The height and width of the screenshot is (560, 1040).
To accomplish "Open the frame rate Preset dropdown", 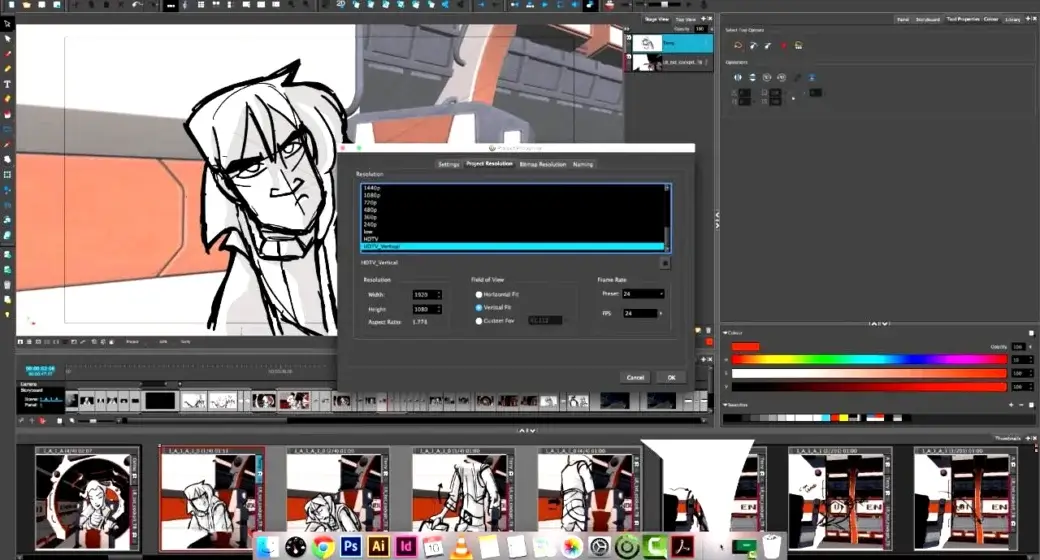I will [643, 293].
